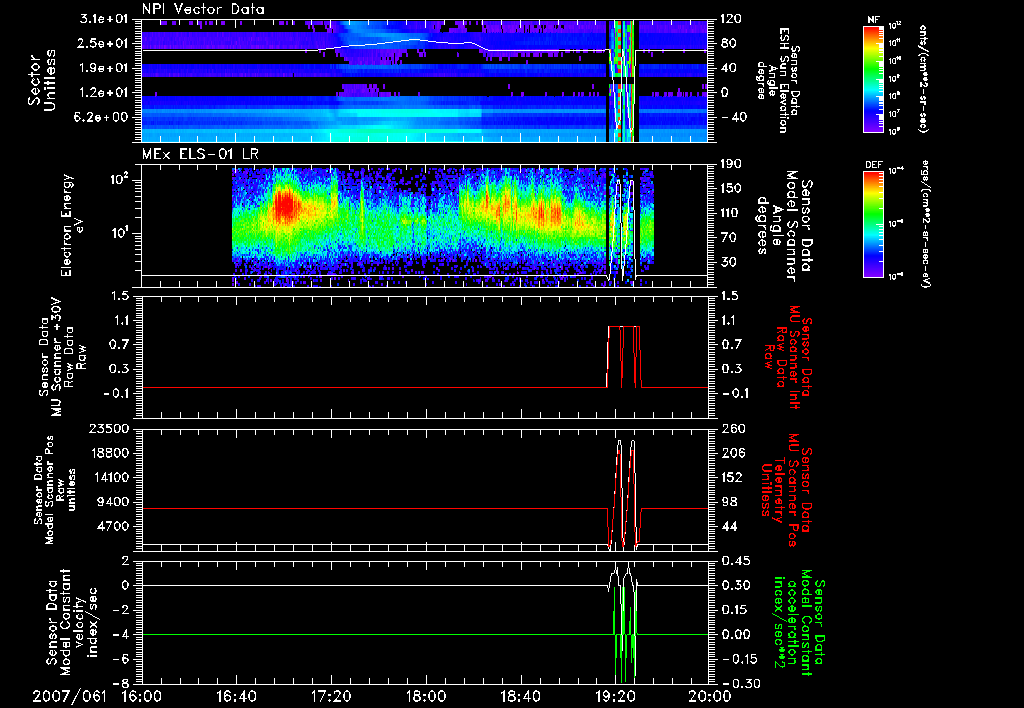Image resolution: width=1024 pixels, height=708 pixels.
Task: Click the 9400 scanner position tick value
Action: [x=114, y=502]
